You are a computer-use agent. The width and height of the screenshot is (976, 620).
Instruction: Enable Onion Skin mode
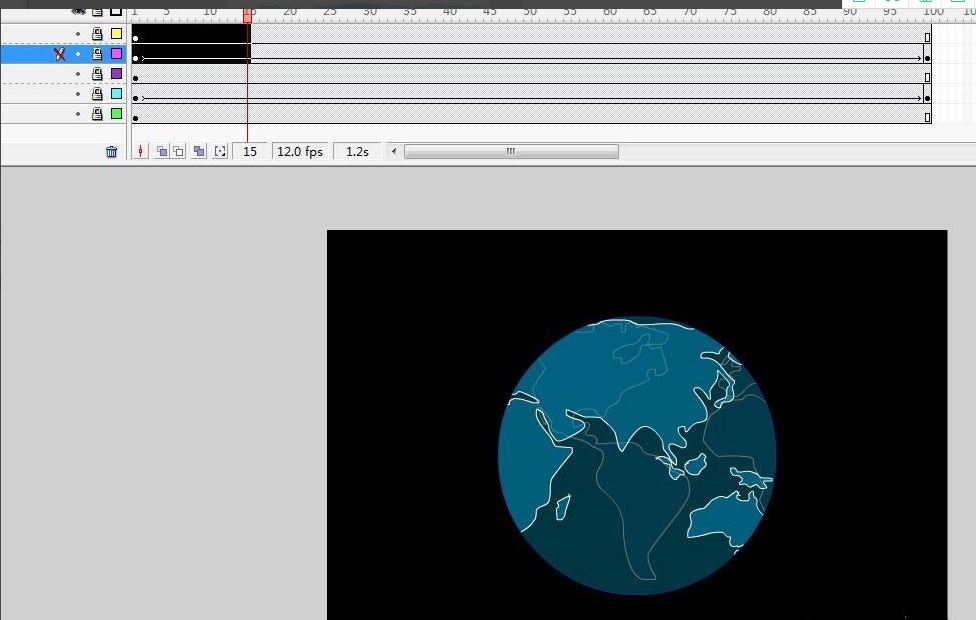162,151
